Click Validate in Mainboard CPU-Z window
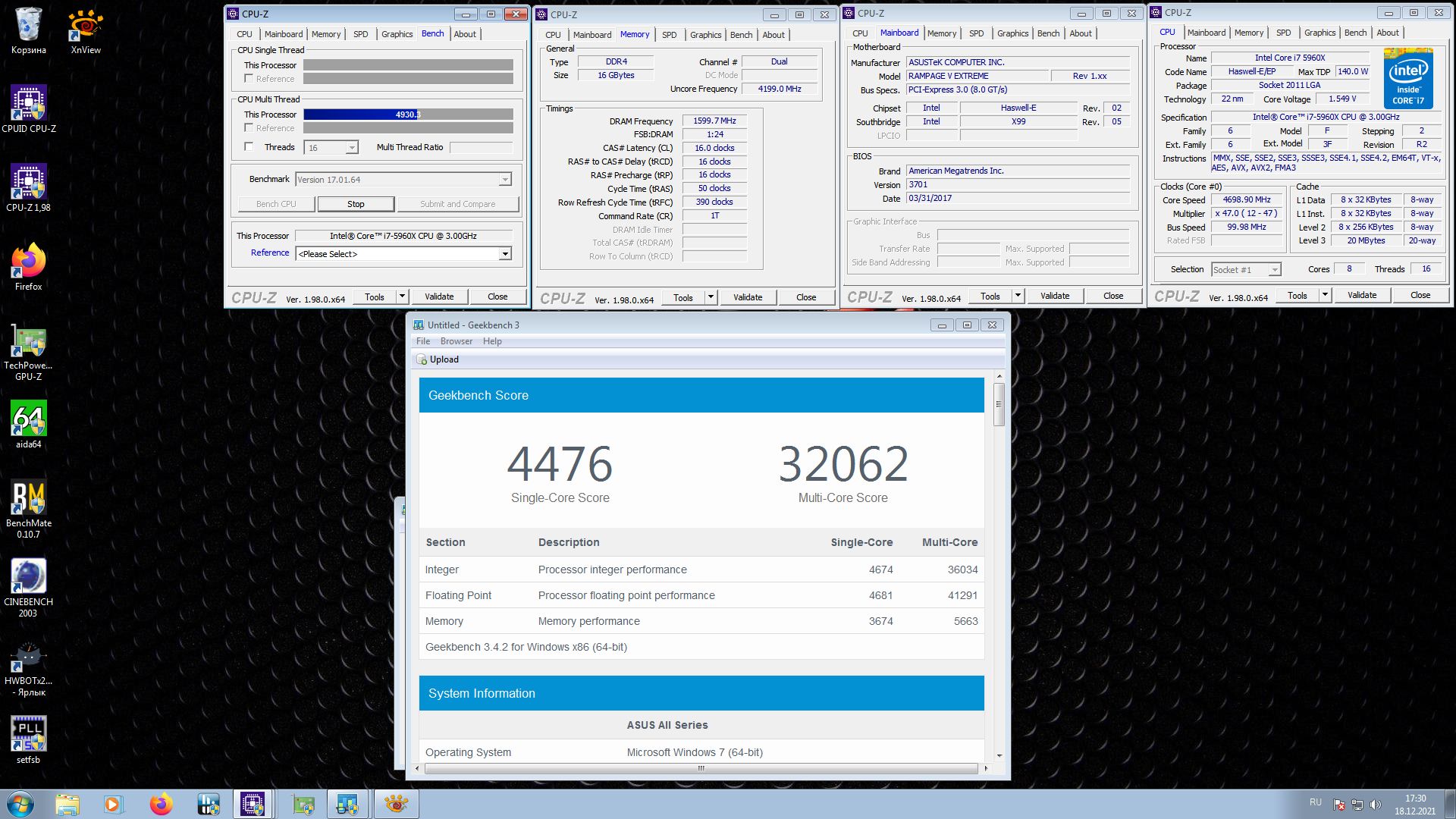1456x819 pixels. 1055,296
